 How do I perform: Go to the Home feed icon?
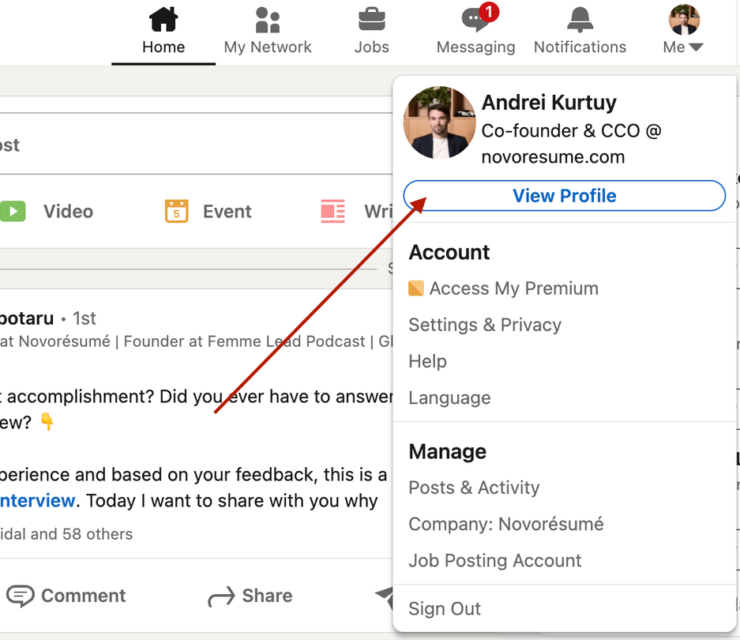click(x=163, y=19)
